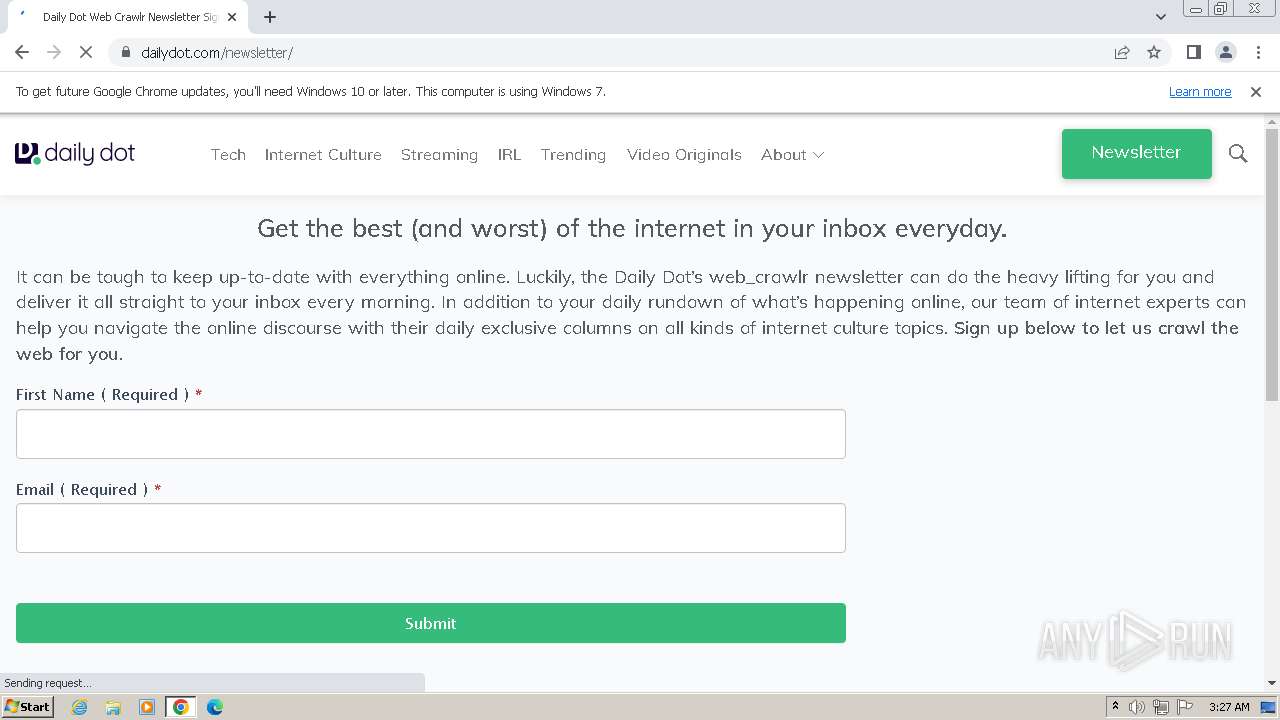Click the Daily Dot logo

pyautogui.click(x=75, y=154)
